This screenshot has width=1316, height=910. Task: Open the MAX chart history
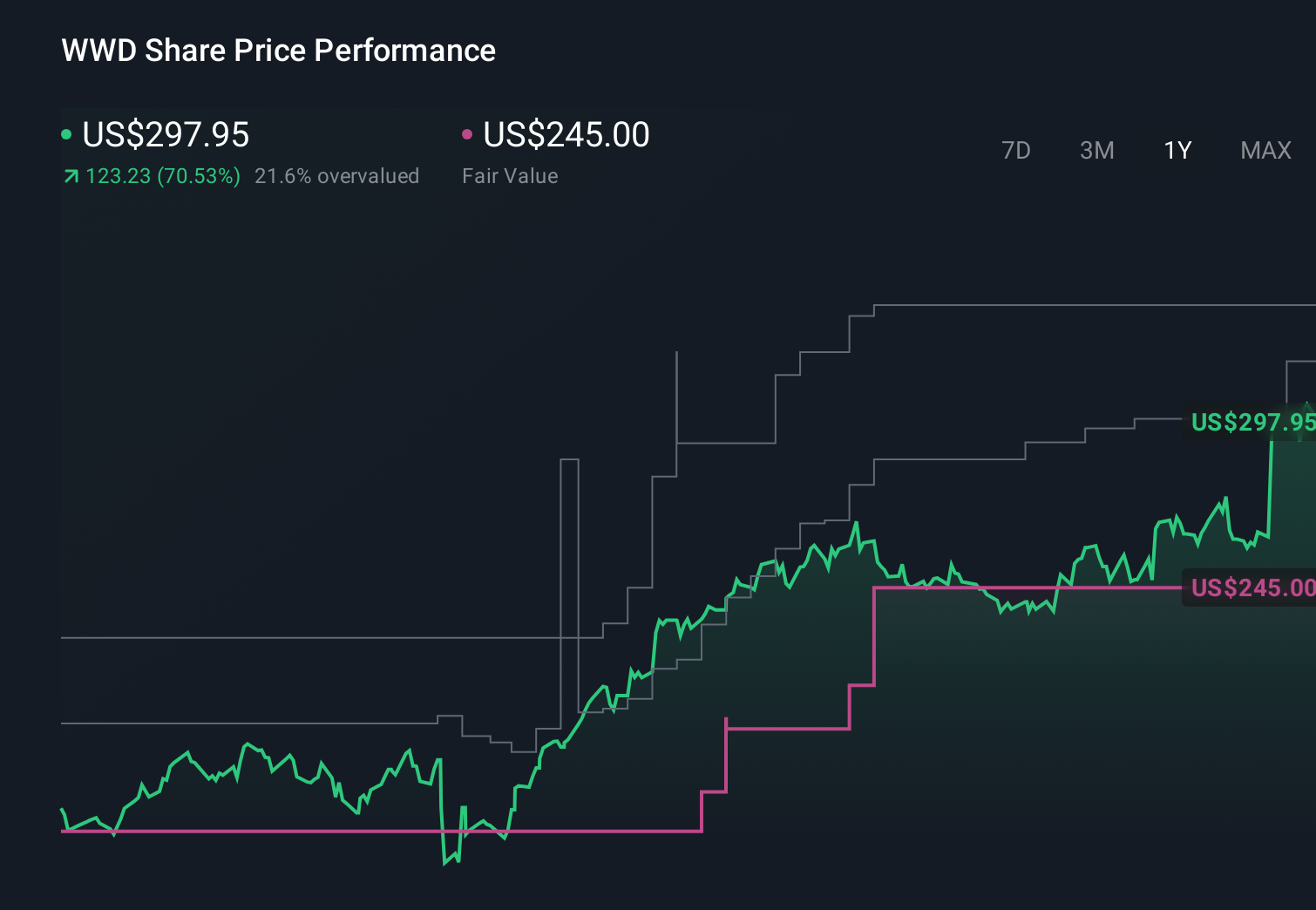1265,150
